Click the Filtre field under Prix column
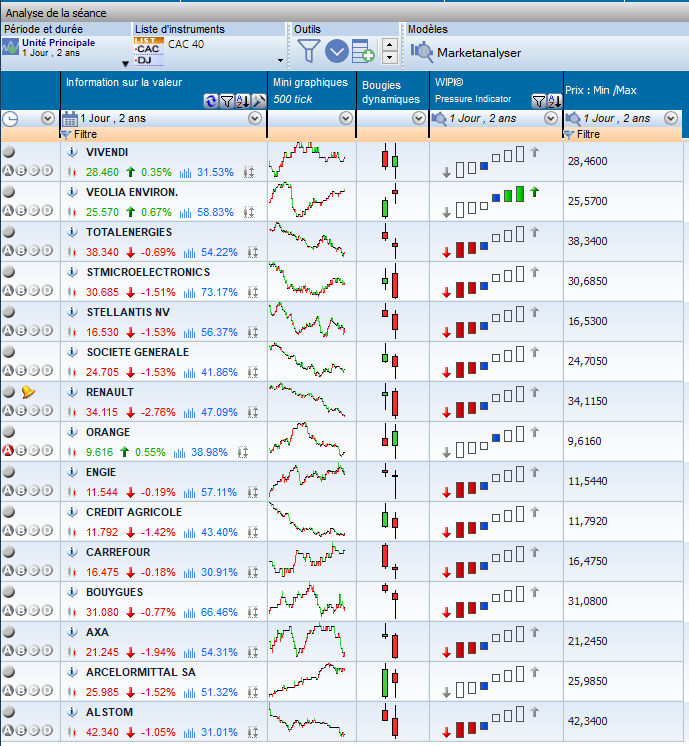The height and width of the screenshot is (746, 689). [x=623, y=134]
